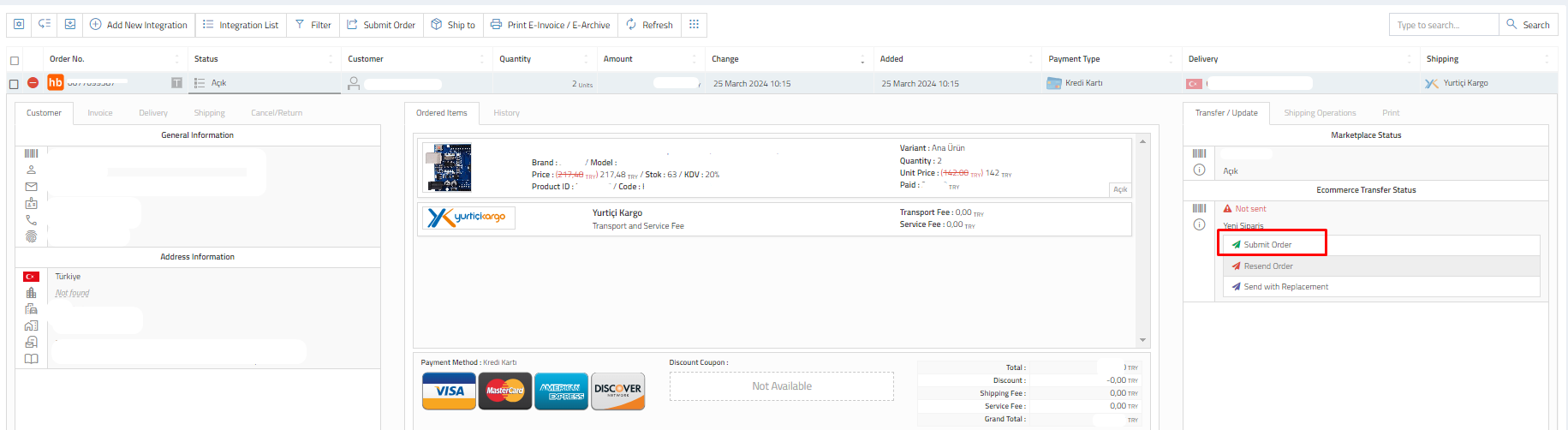Switch to the History tab
Image resolution: width=1568 pixels, height=430 pixels.
506,113
